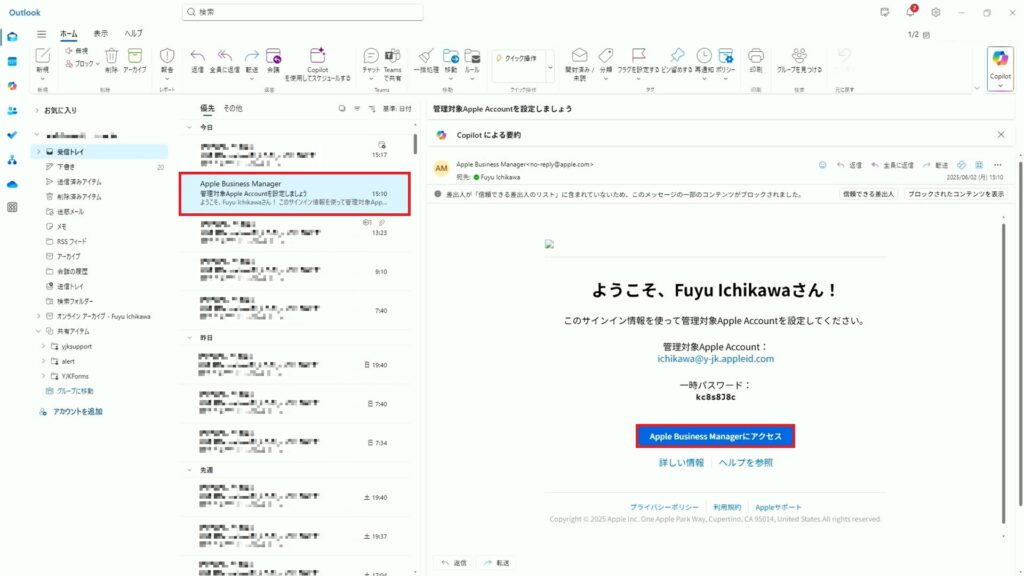This screenshot has width=1024, height=576.
Task: Open the Calendar view in left rail
Action: [12, 61]
